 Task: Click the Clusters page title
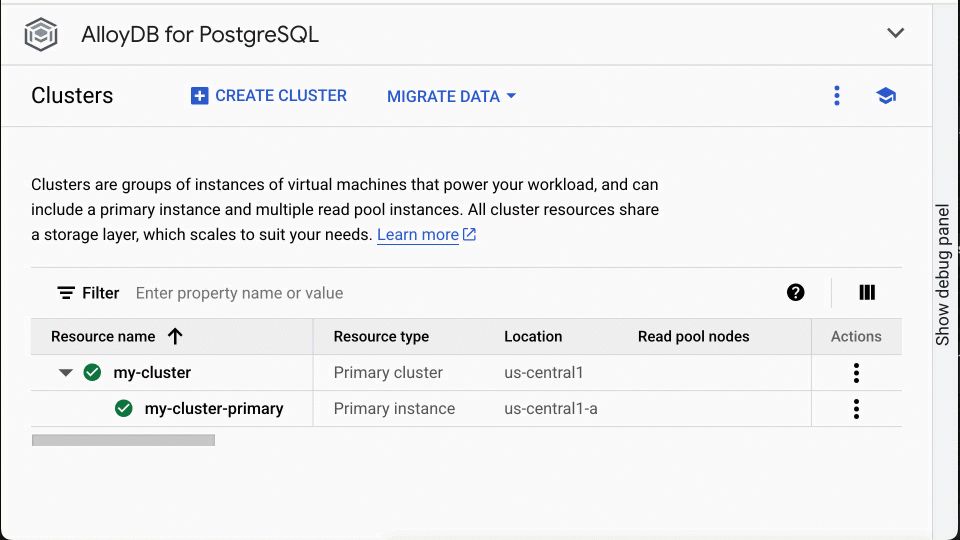coord(72,96)
